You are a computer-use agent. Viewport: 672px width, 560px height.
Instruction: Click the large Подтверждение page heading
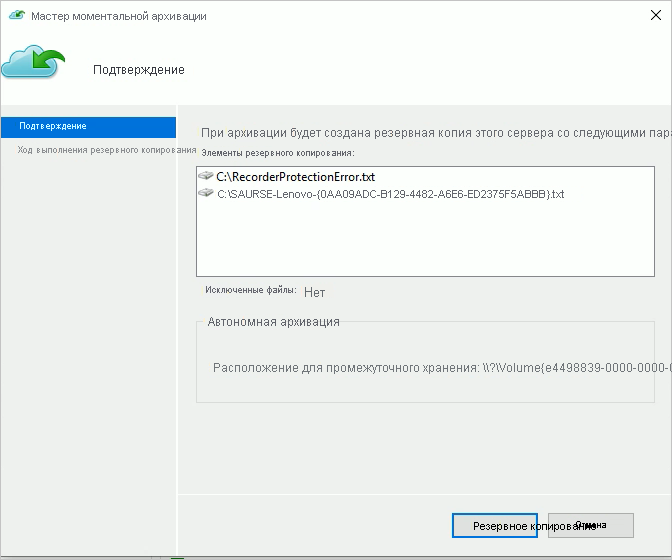click(139, 70)
